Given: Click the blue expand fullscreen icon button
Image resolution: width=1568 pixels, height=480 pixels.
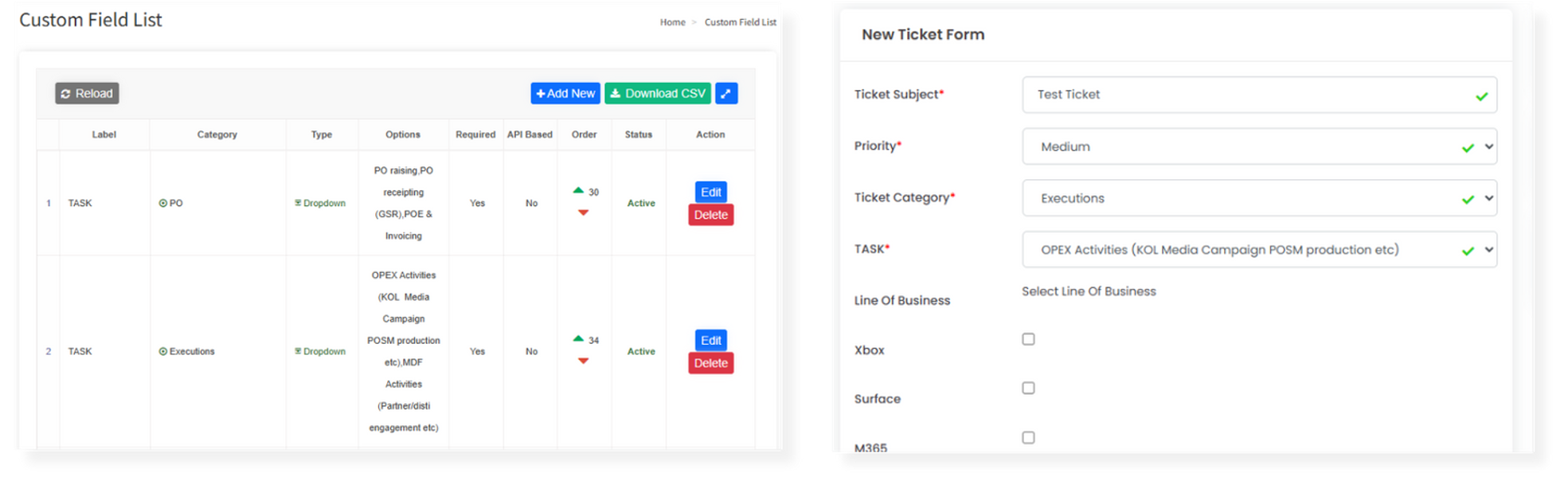Looking at the screenshot, I should (725, 93).
